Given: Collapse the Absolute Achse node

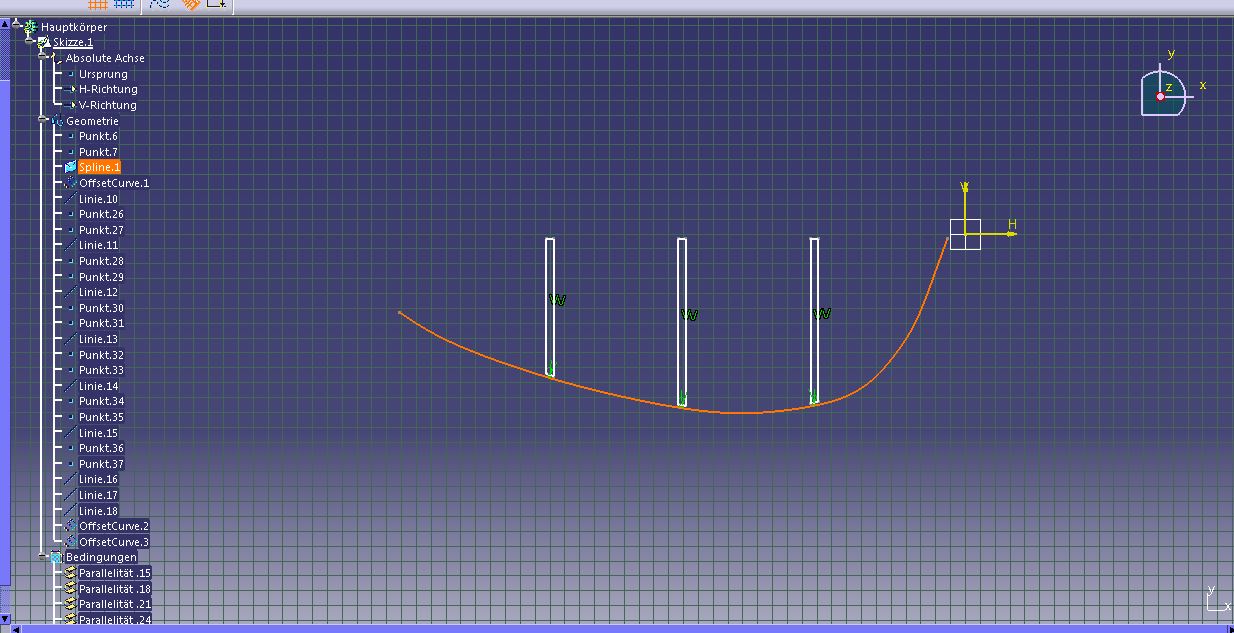Looking at the screenshot, I should [43, 58].
